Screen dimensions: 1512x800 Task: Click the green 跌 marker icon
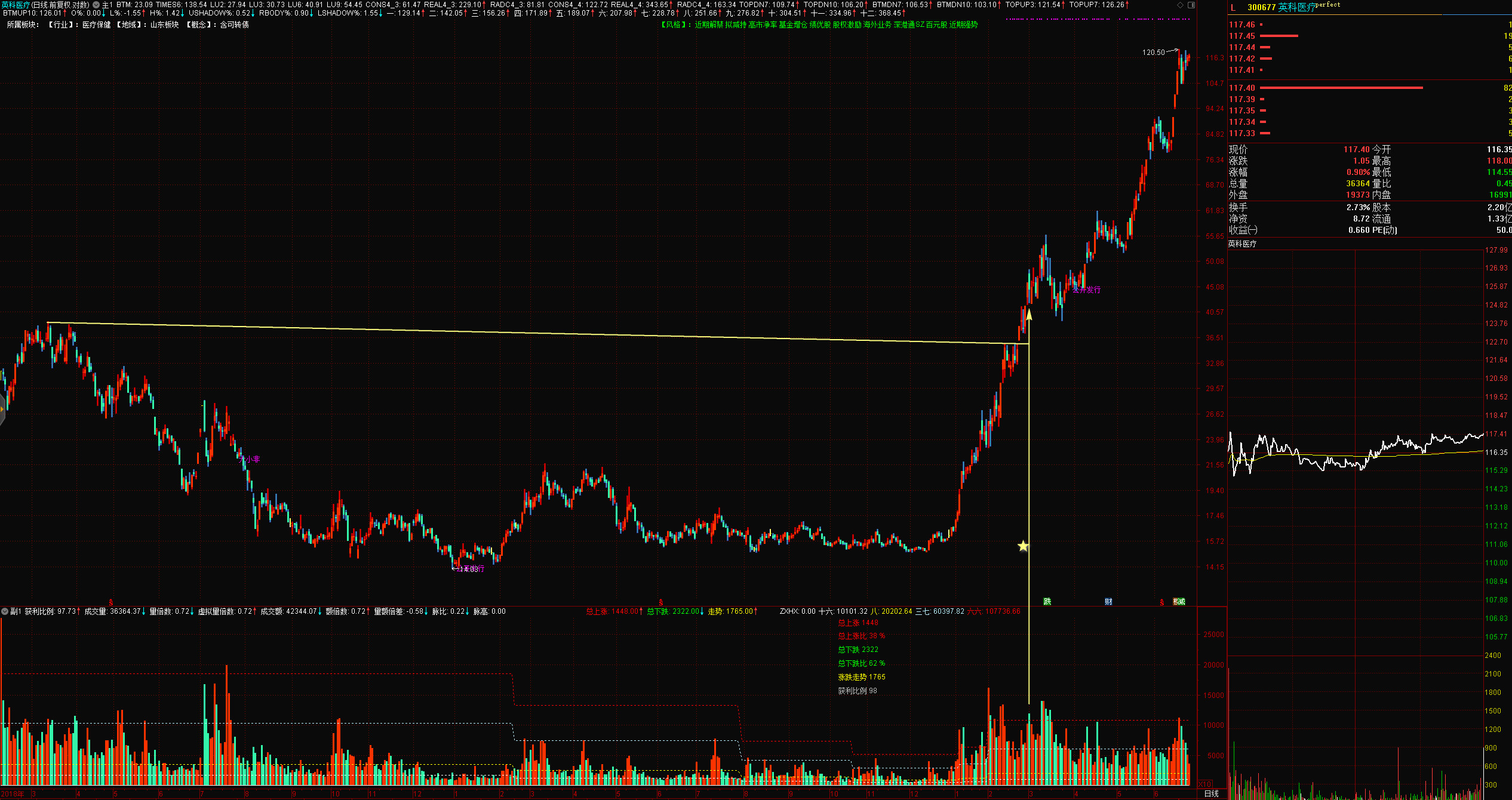pos(1047,601)
